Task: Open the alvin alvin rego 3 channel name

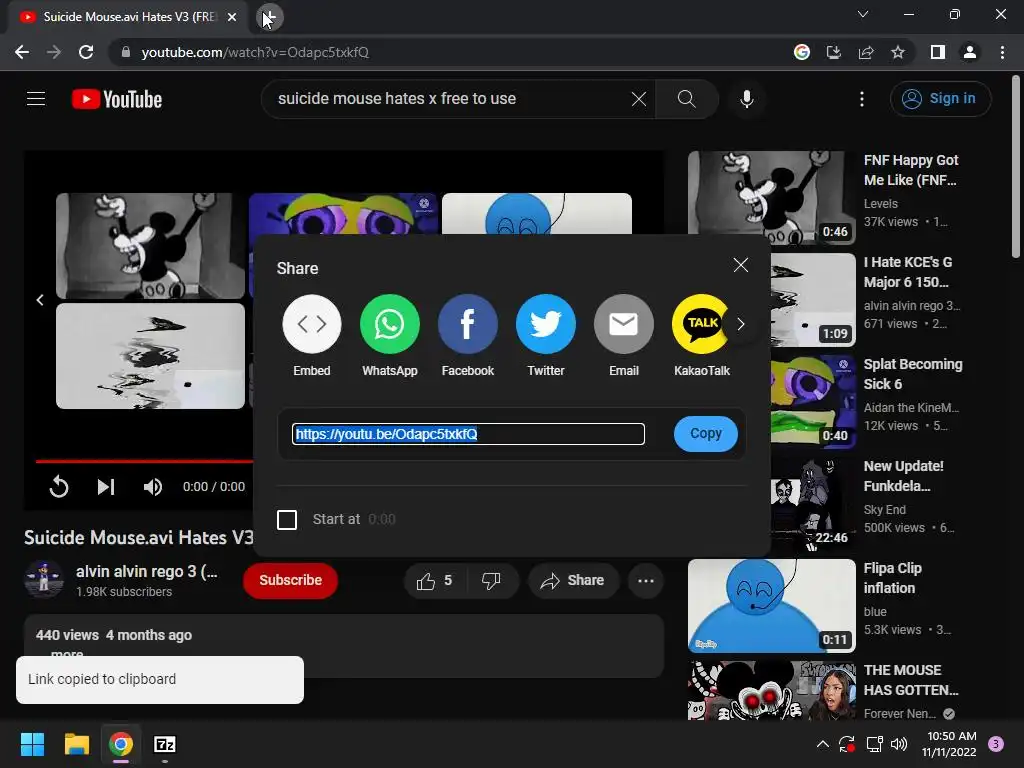Action: tap(147, 571)
